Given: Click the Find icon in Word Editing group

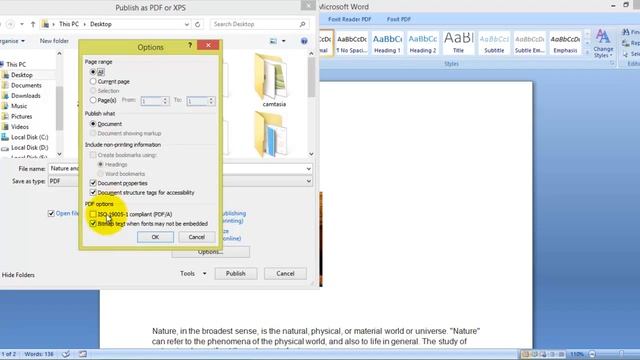Looking at the screenshot, I should point(626,32).
